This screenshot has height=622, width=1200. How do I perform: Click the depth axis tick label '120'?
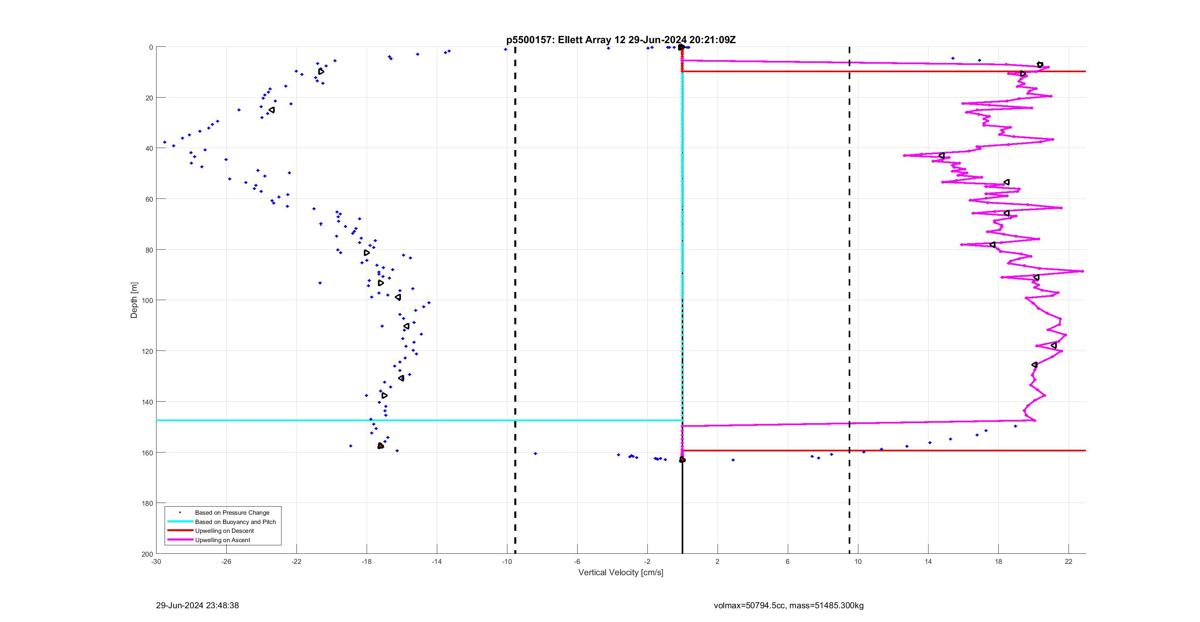[x=146, y=351]
